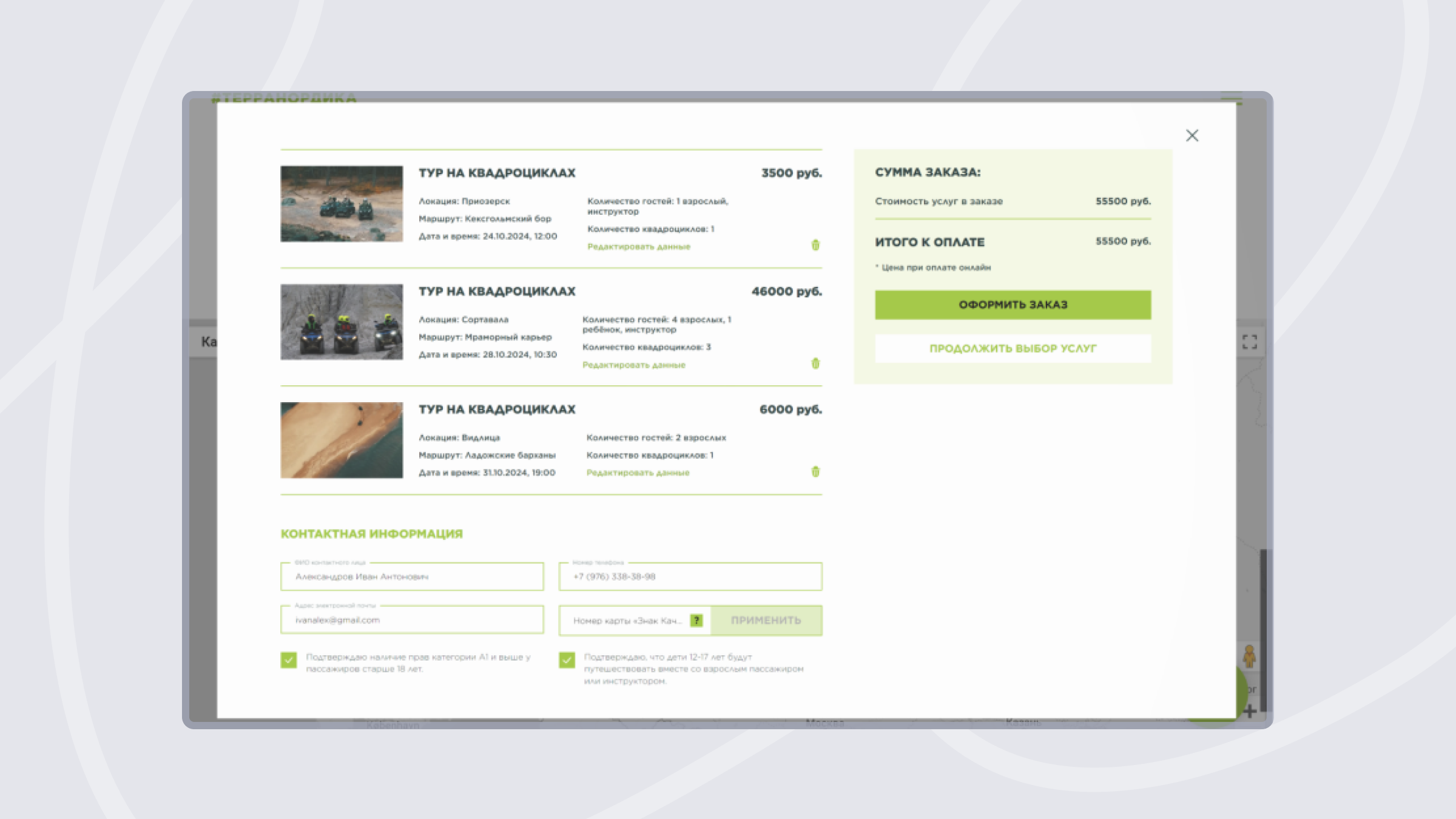Viewport: 1456px width, 819px height.
Task: Edit data for the Ладожские барханы tour
Action: [x=638, y=473]
